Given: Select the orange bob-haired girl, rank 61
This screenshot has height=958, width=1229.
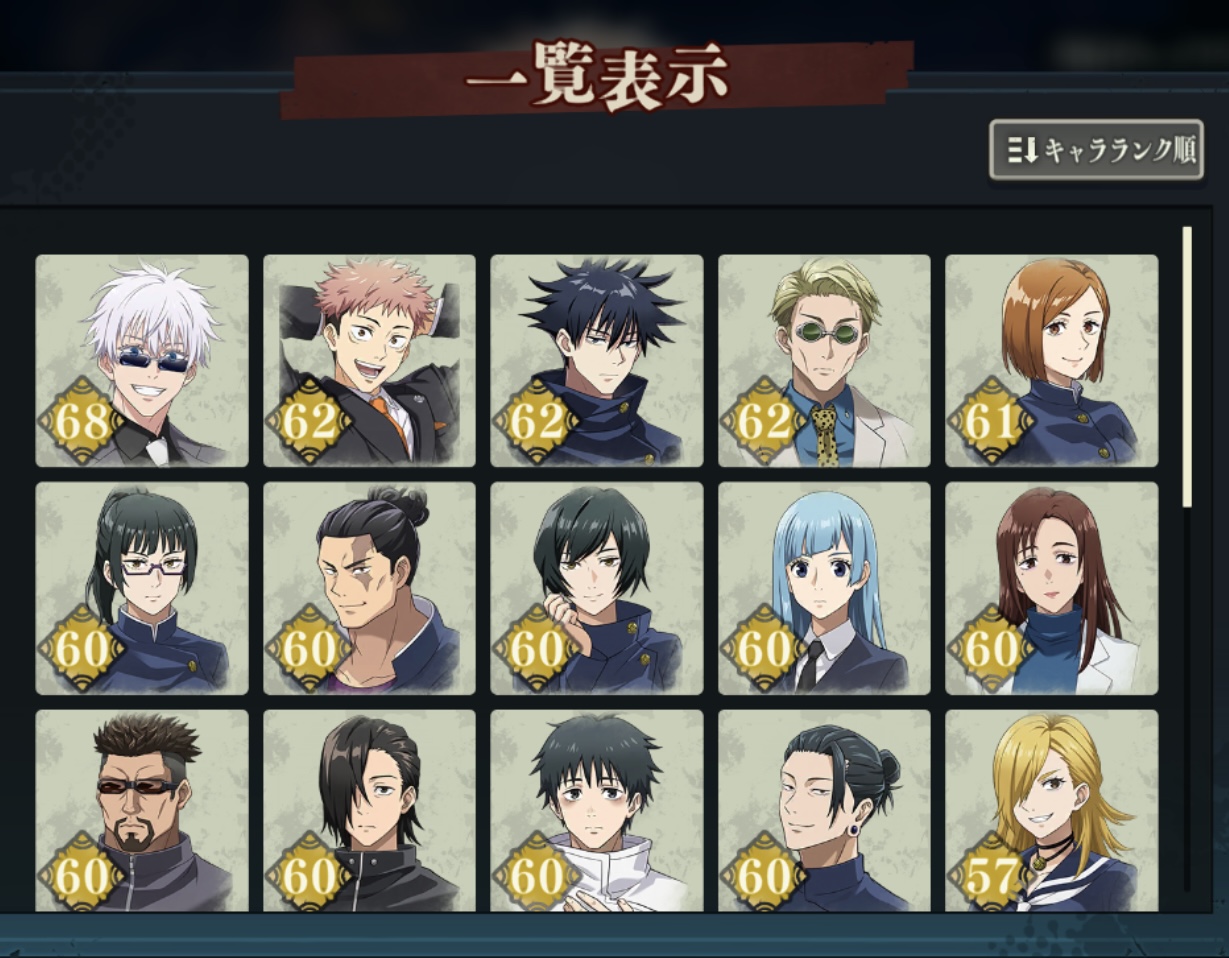Looking at the screenshot, I should [x=1052, y=361].
